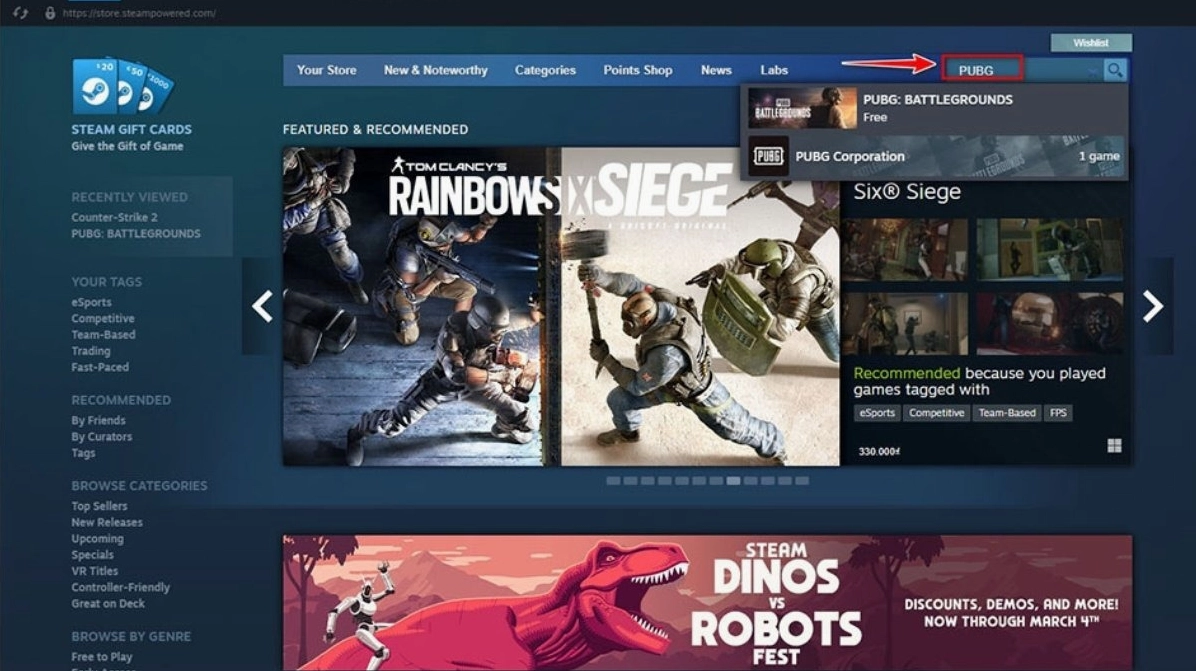Click the Wishlist button

click(1090, 42)
